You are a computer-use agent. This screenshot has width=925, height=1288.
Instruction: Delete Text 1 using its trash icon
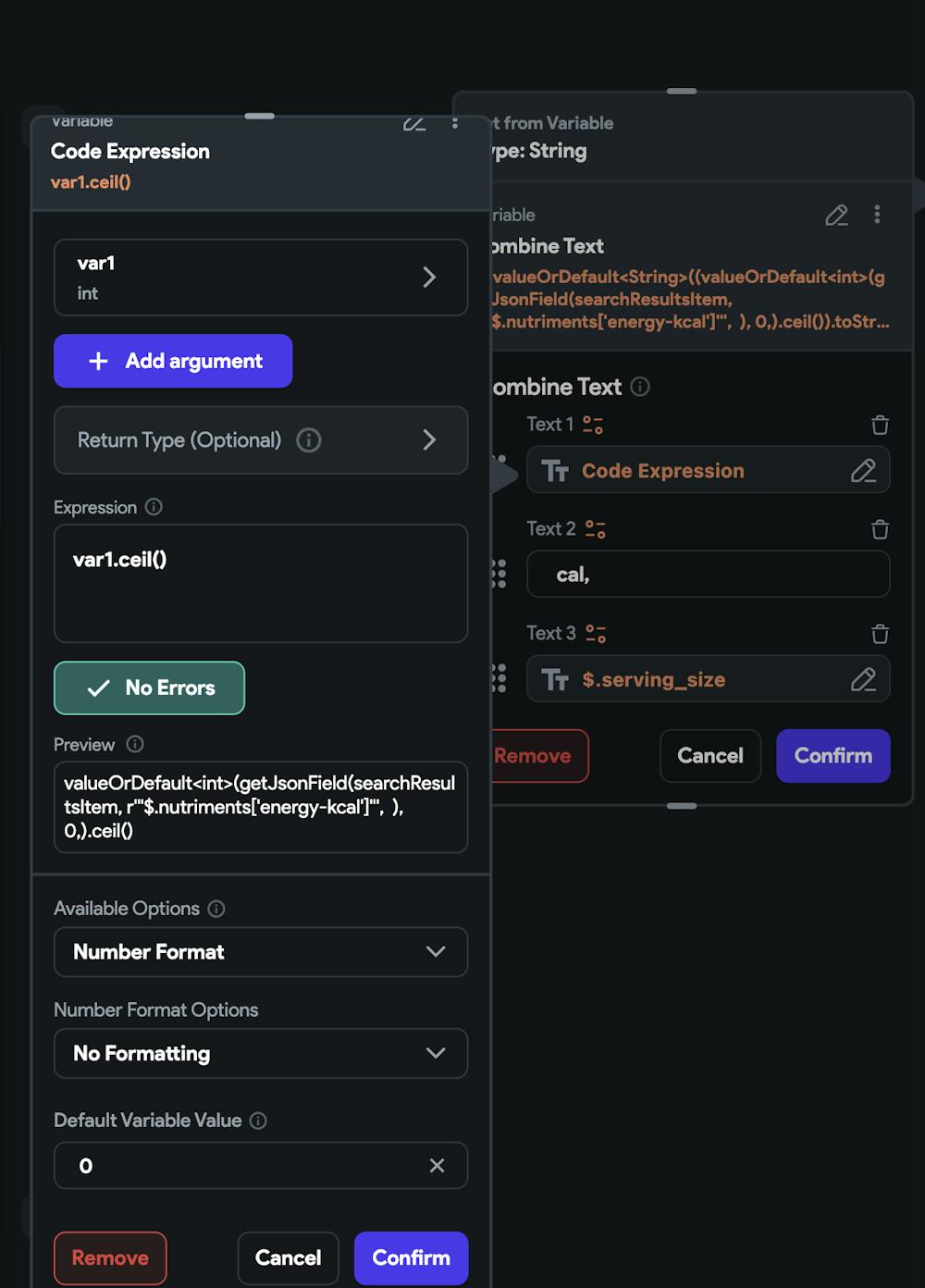[880, 425]
